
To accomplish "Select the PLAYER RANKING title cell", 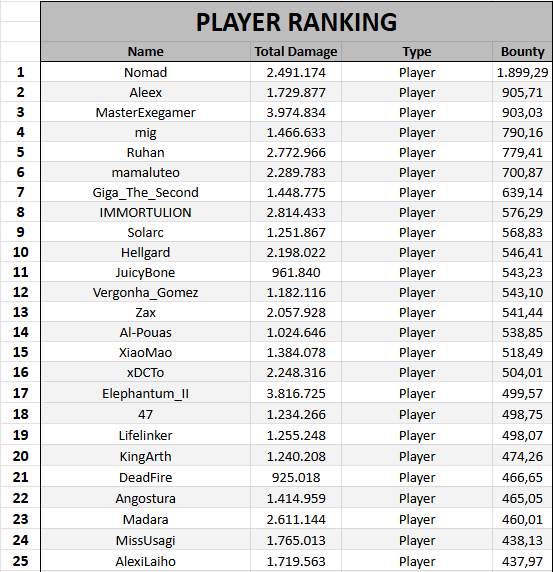I will click(296, 22).
